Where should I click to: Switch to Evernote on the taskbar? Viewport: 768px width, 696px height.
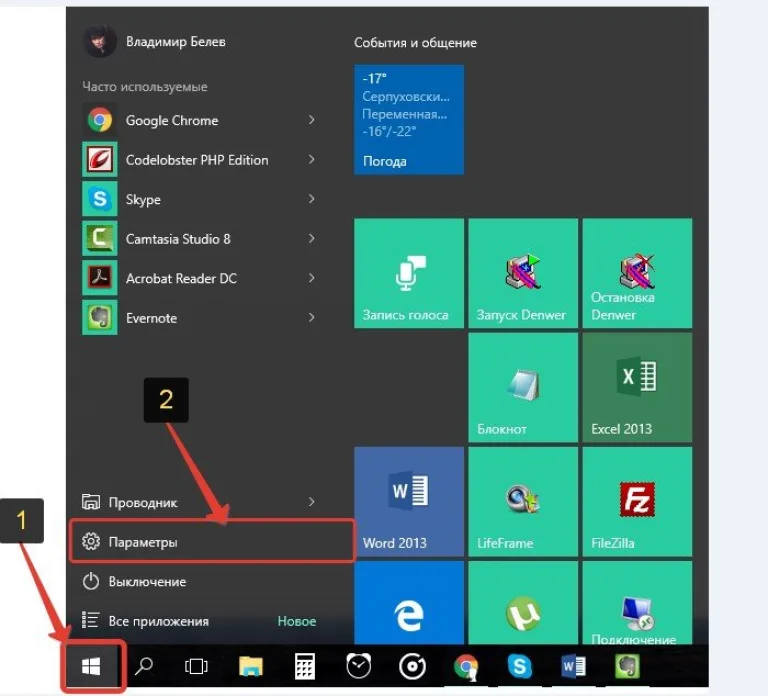627,666
